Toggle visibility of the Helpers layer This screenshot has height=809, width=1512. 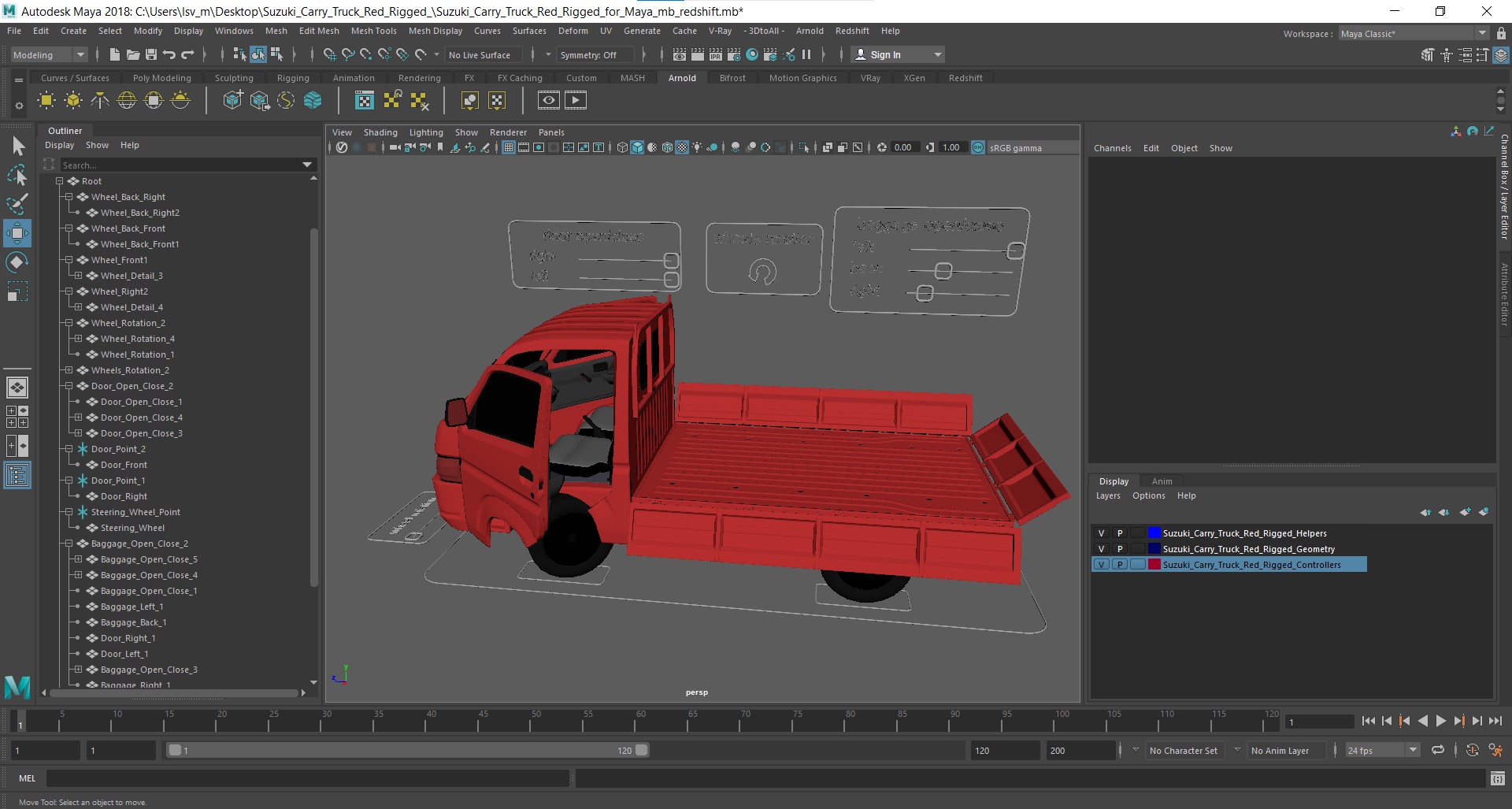(1101, 533)
